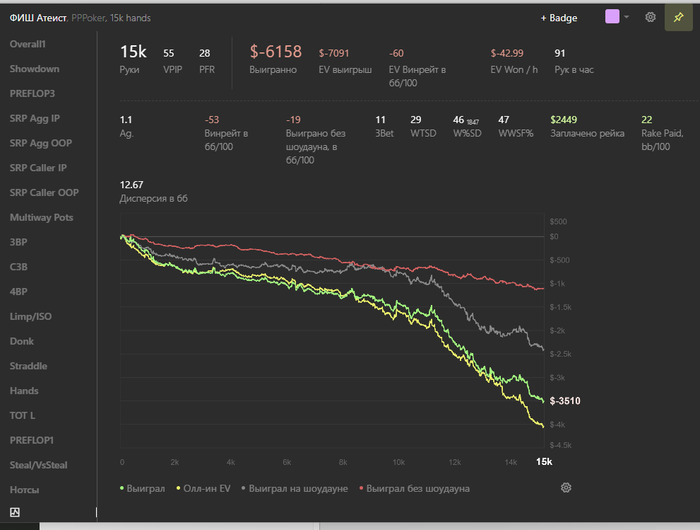The width and height of the screenshot is (700, 530).
Task: Click the 11 3Bet stat
Action: tap(384, 126)
